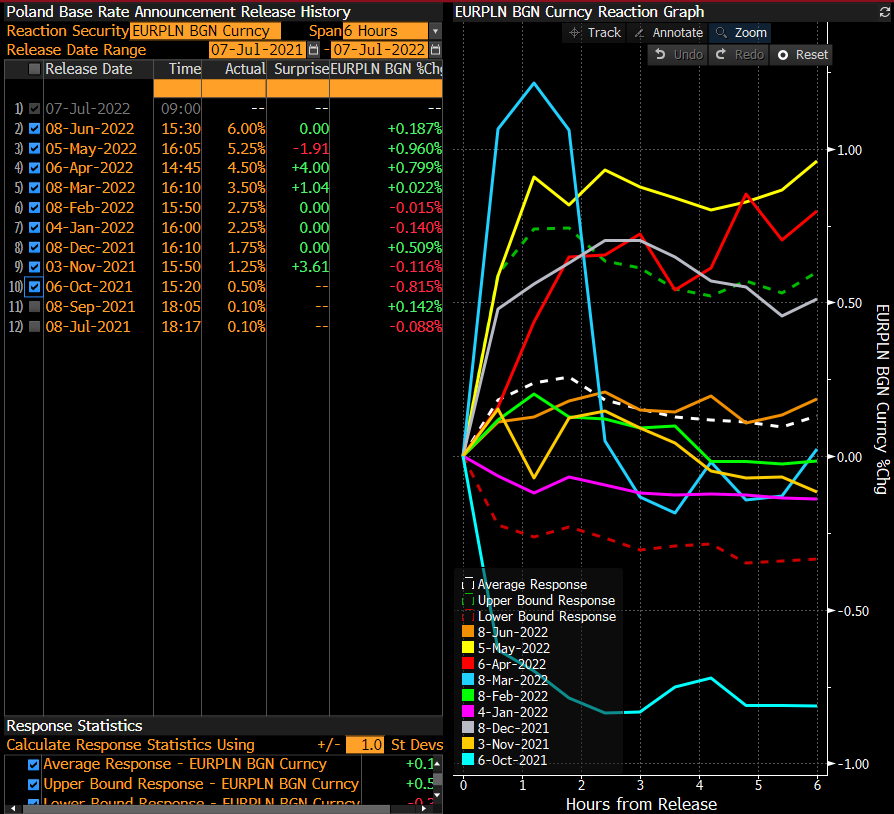Uncheck the 08-Jun-2022 release row
This screenshot has height=814, width=894.
35,129
